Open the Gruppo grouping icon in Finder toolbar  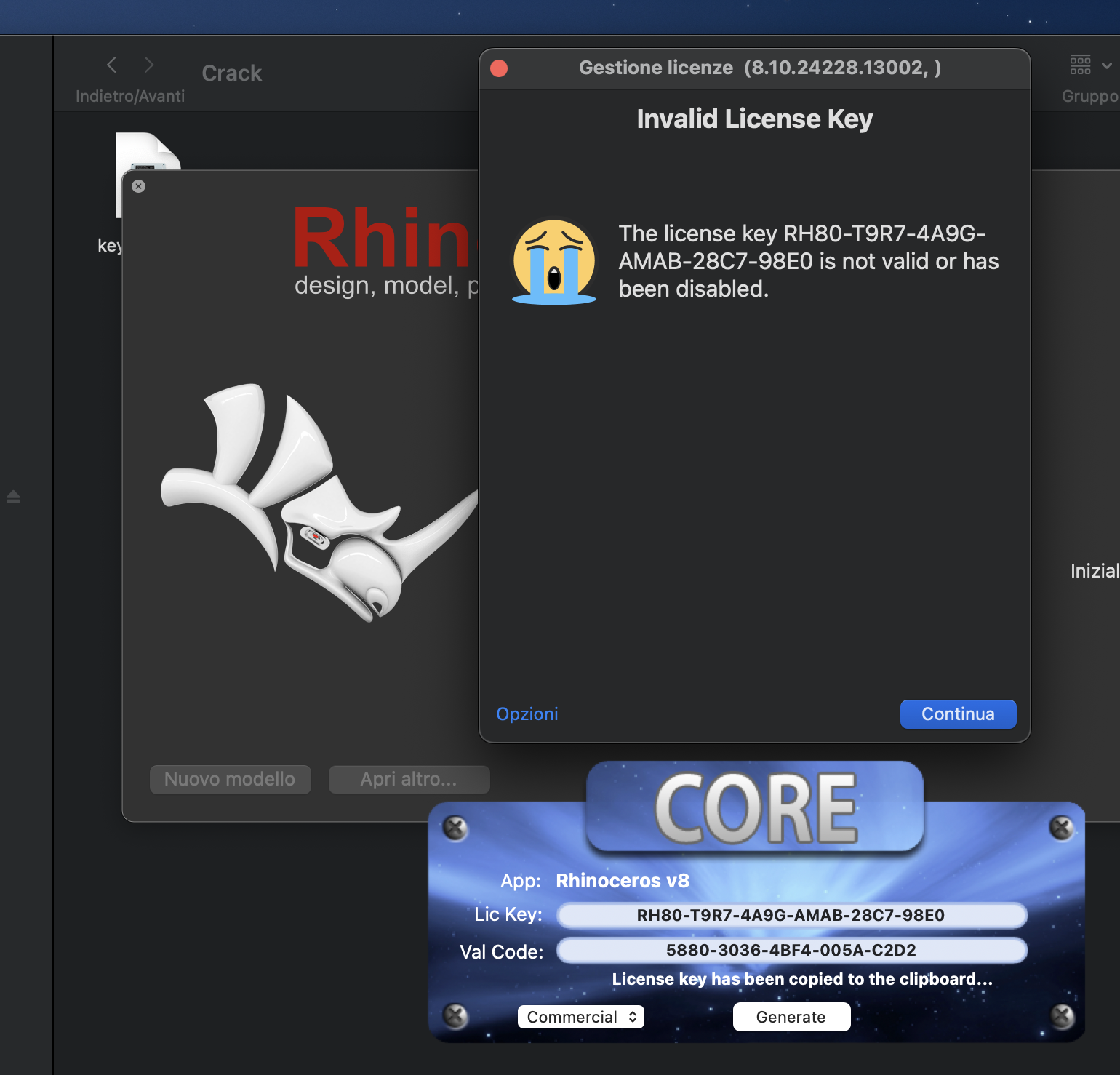[x=1080, y=65]
